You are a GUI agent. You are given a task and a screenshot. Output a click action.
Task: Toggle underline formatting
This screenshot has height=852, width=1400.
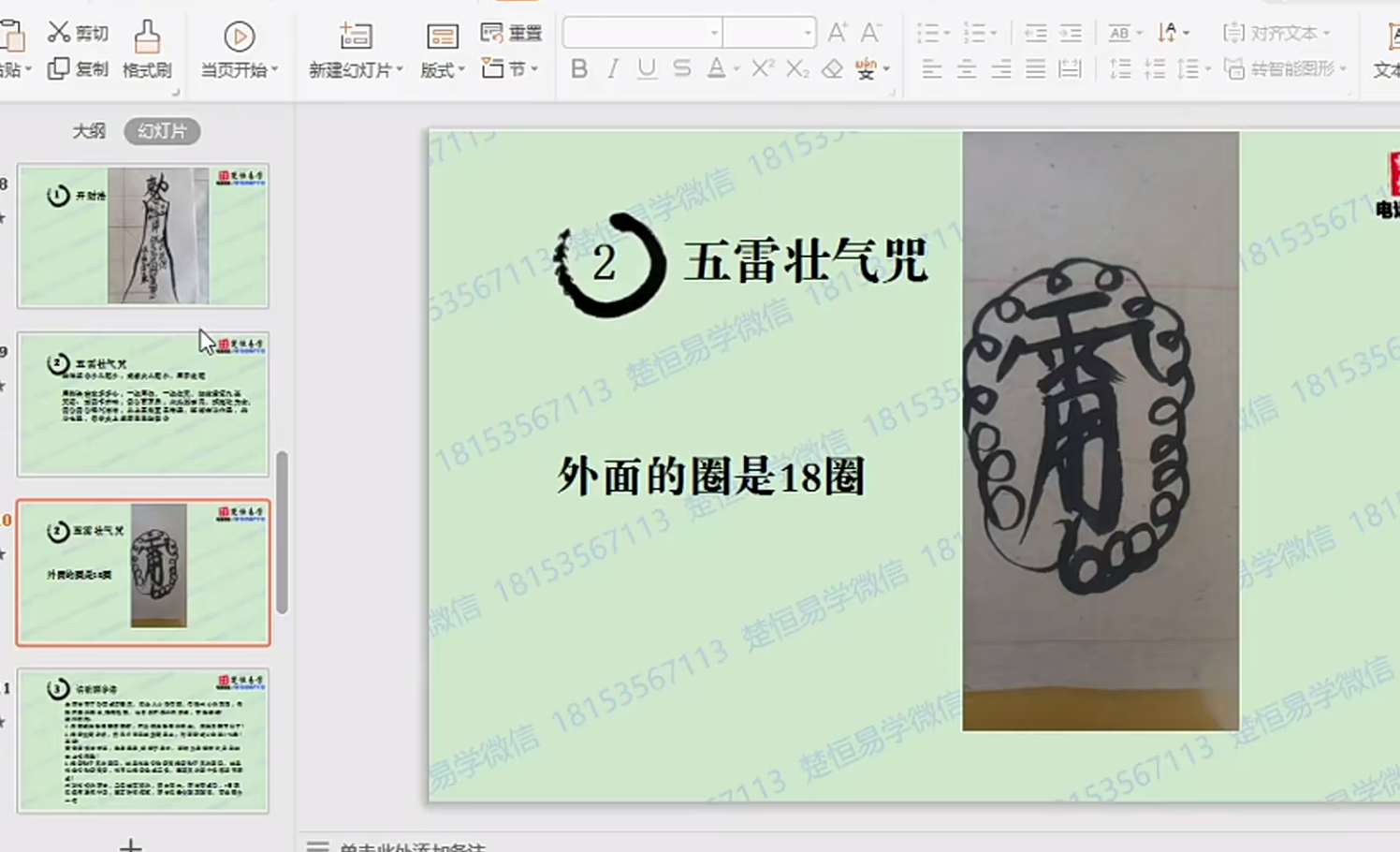coord(646,68)
